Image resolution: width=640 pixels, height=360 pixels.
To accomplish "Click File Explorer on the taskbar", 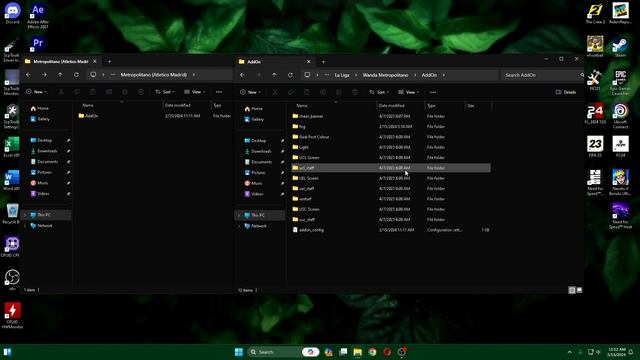I will 358,352.
